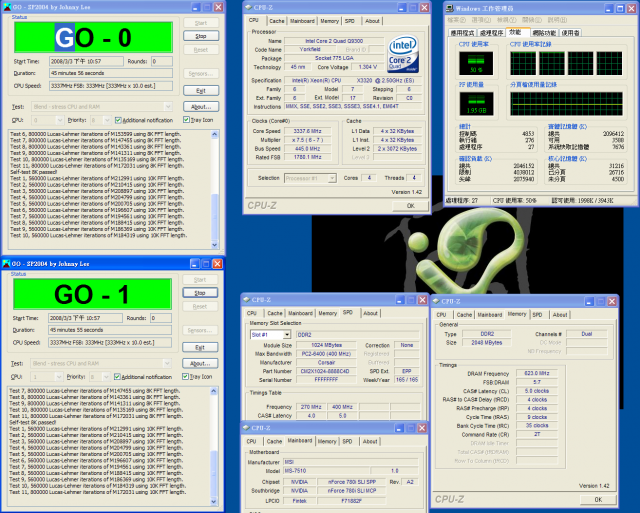
Task: Open the 選項 menu in Task Manager
Action: click(x=481, y=20)
